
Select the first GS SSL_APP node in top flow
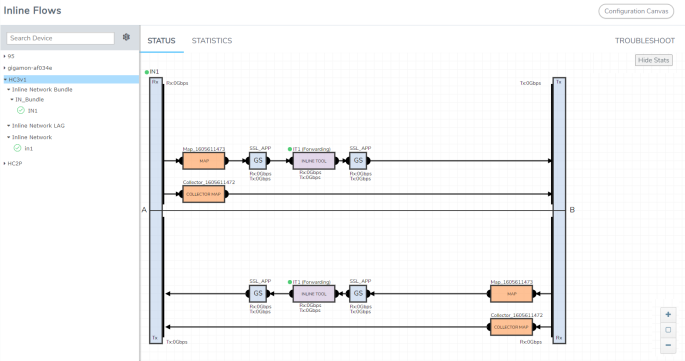(258, 161)
